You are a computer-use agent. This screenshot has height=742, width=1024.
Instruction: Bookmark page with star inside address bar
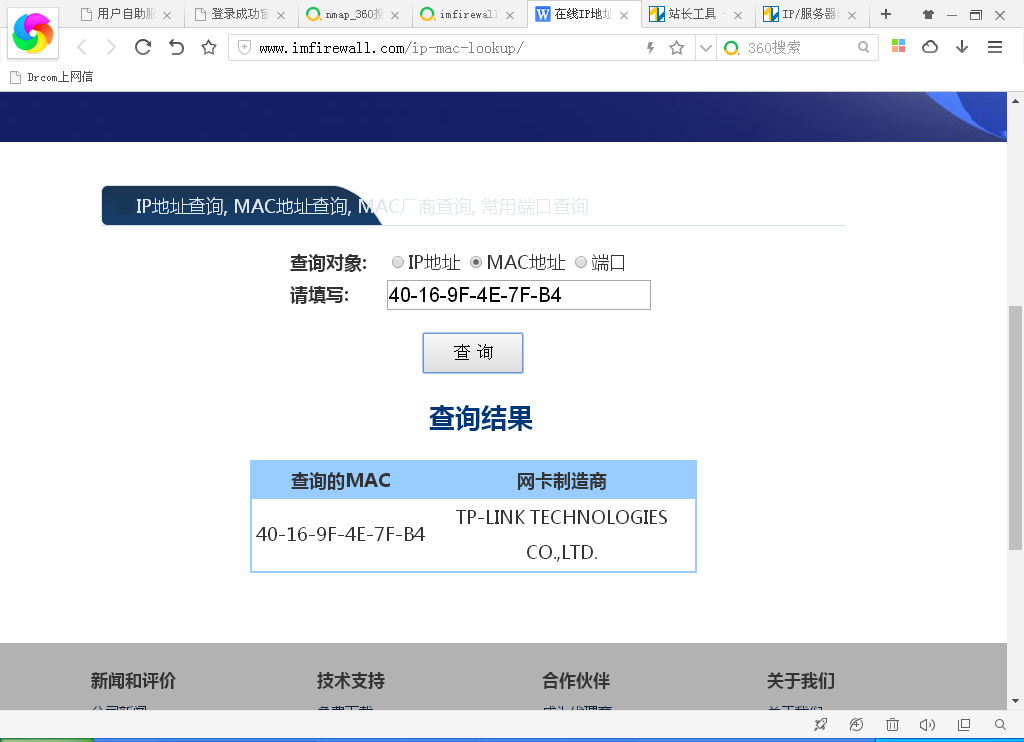click(677, 48)
